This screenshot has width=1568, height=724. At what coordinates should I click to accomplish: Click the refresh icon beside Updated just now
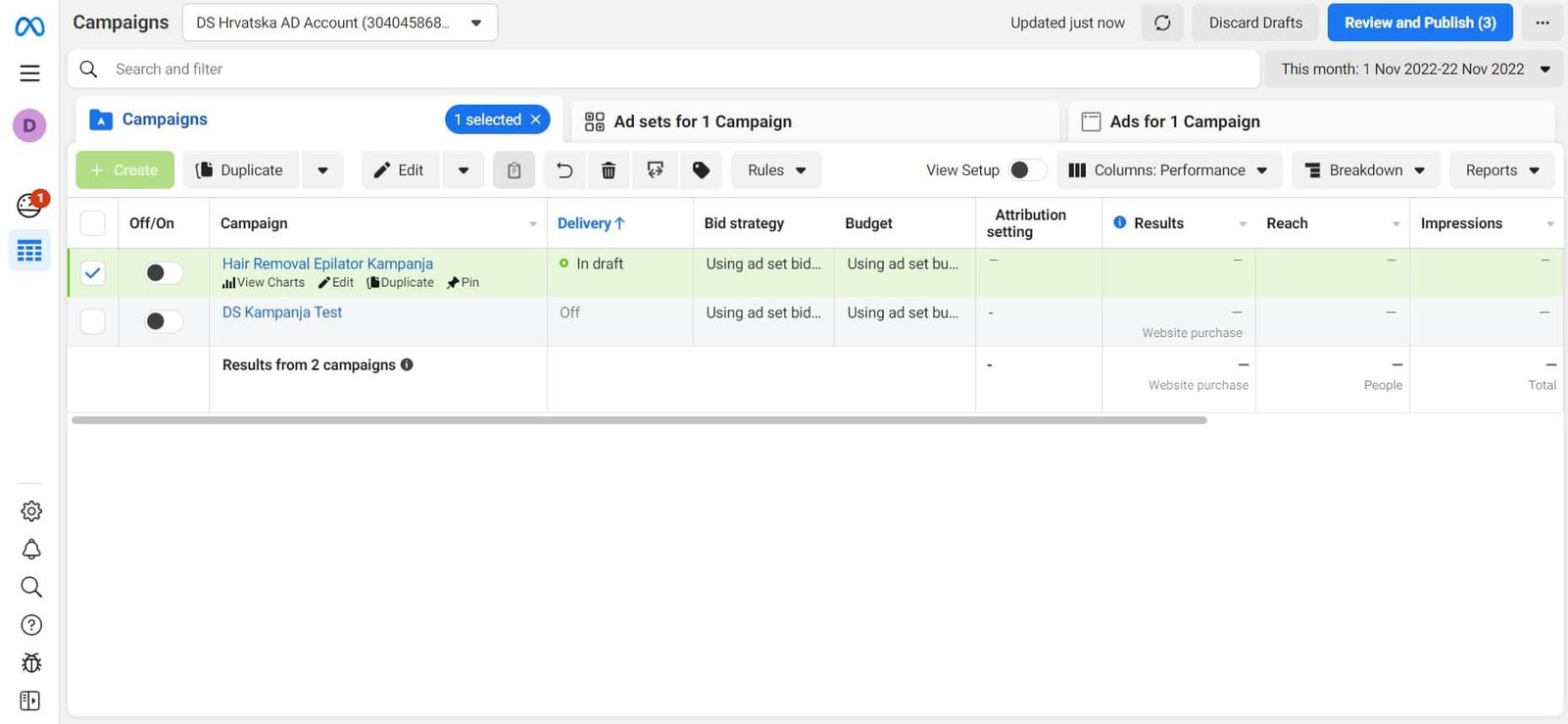(1162, 23)
